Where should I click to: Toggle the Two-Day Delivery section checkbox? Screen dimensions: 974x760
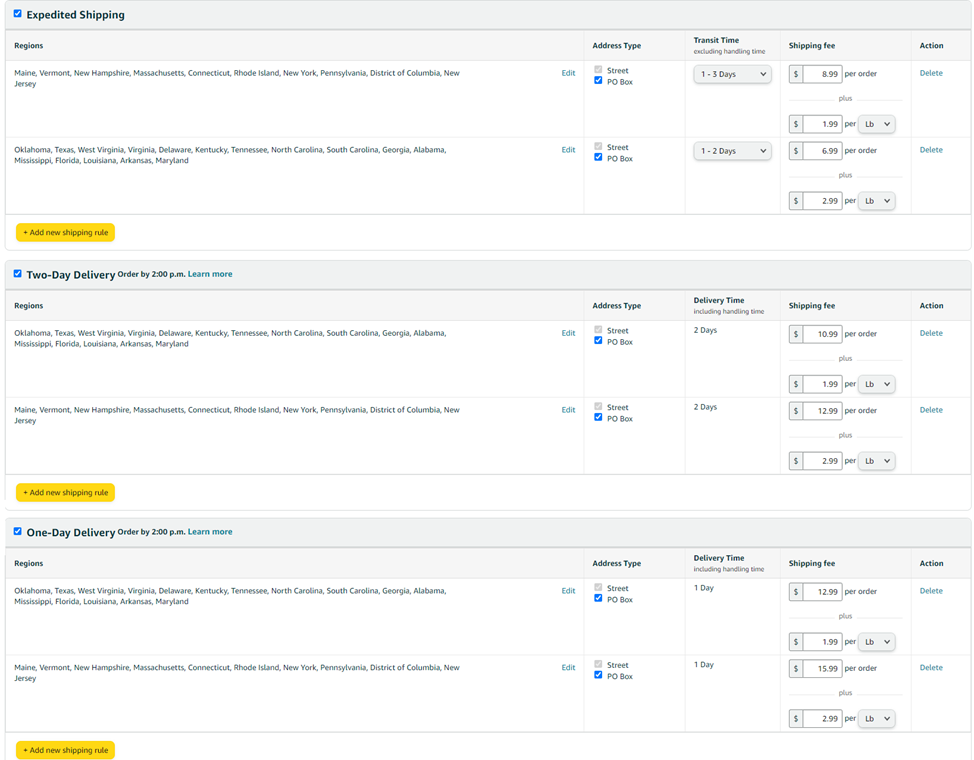17,273
